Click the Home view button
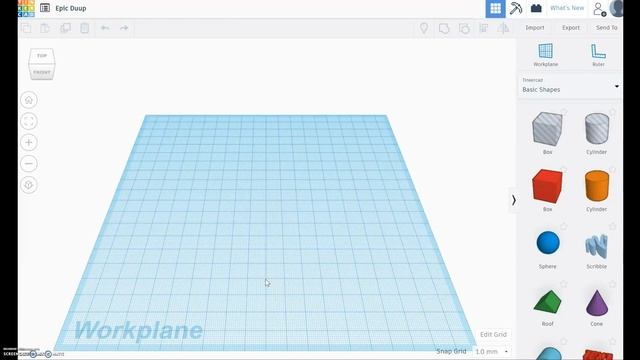640x360 pixels. click(29, 100)
